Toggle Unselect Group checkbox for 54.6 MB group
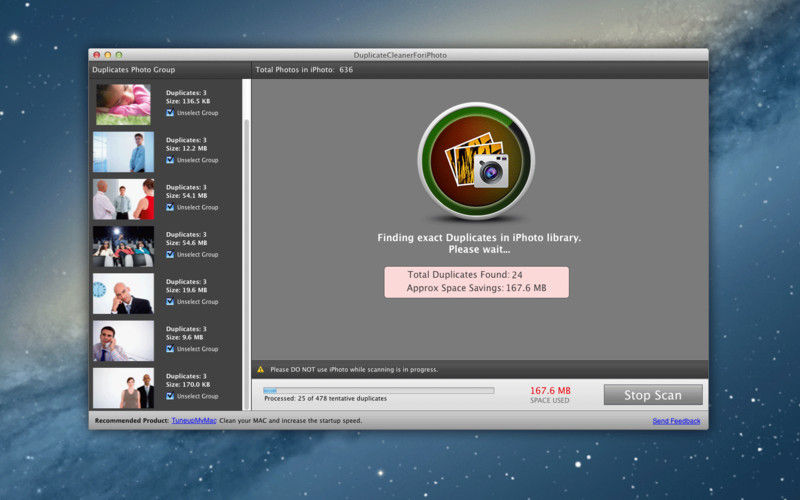 (170, 254)
